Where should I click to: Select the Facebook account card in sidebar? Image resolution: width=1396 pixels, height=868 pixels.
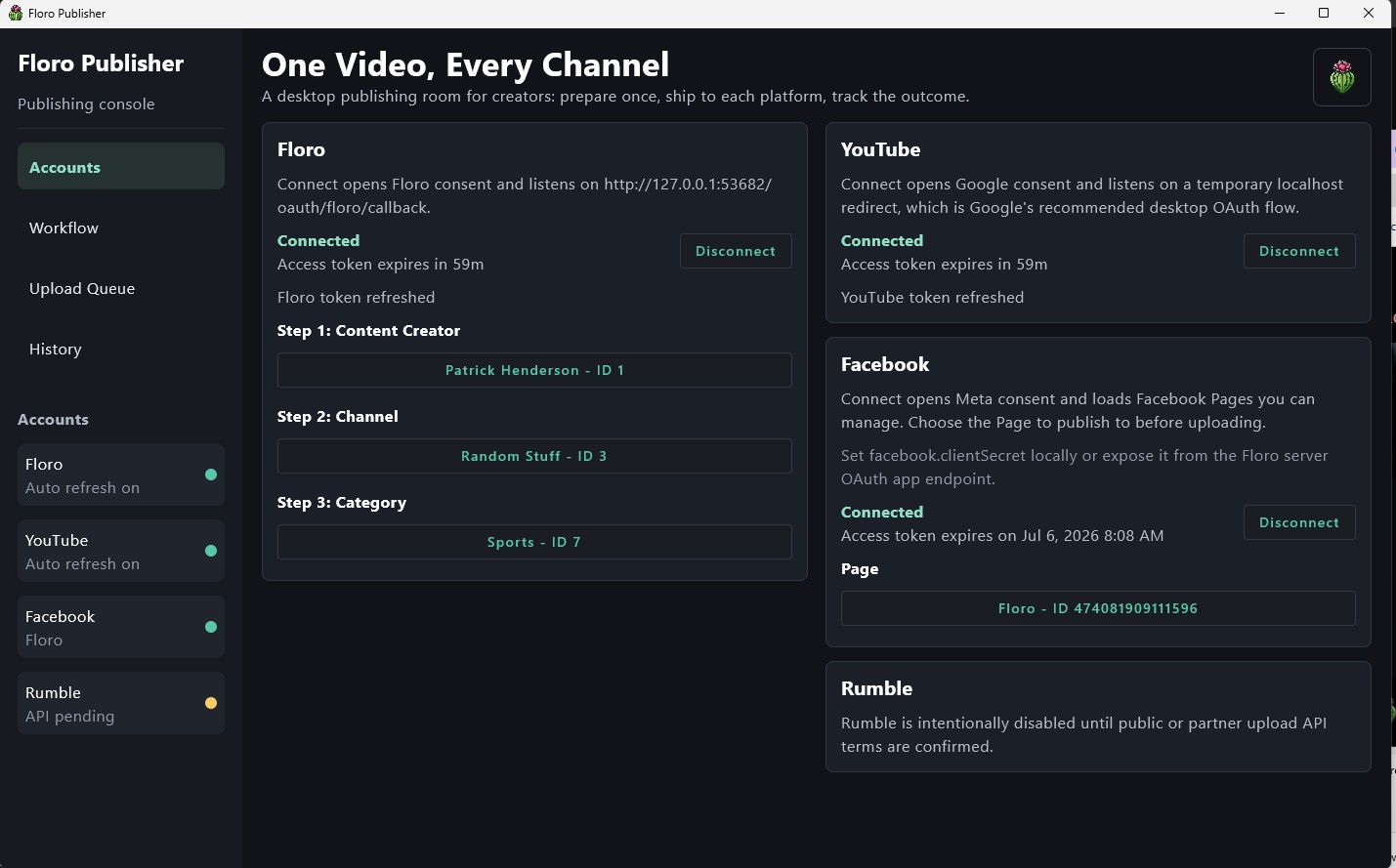(x=121, y=628)
